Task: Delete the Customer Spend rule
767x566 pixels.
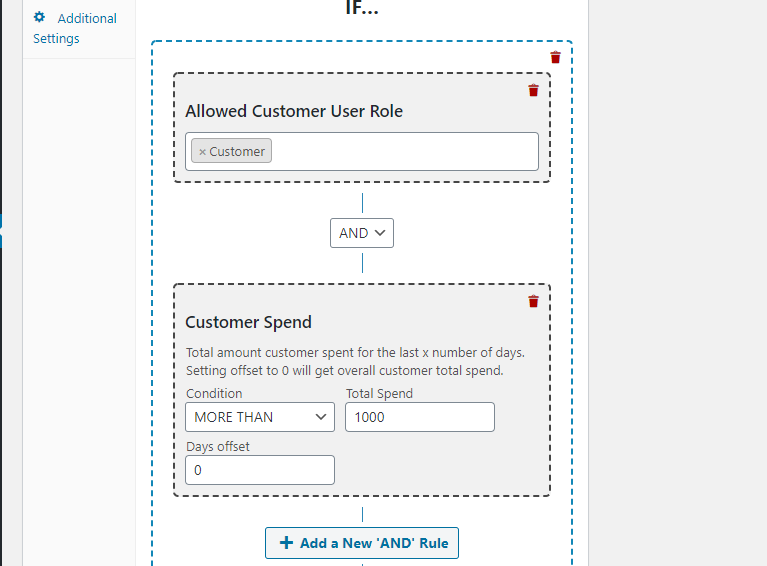Action: 534,301
